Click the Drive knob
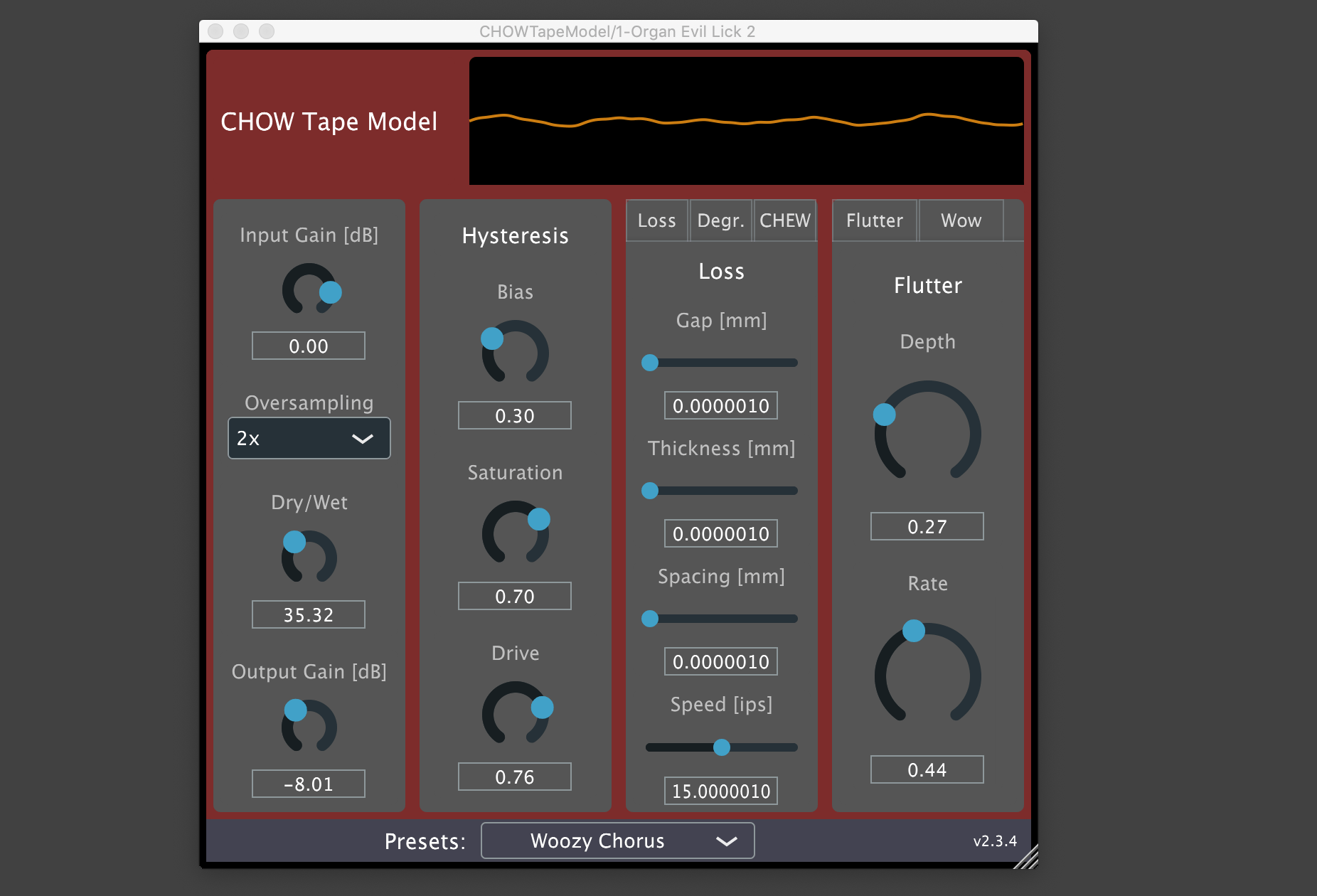 point(514,715)
